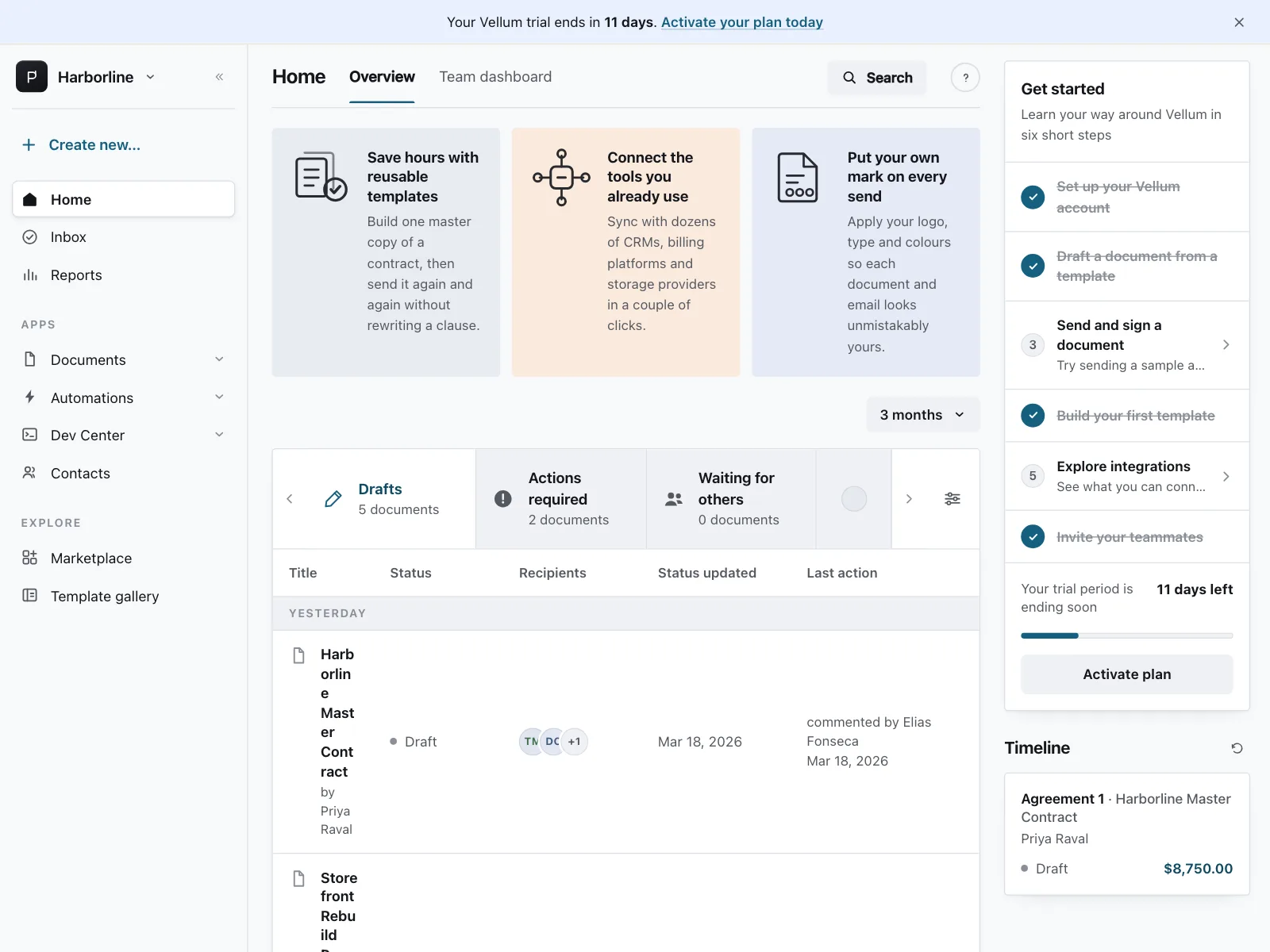Expand the Documents section
The height and width of the screenshot is (952, 1270).
point(219,359)
